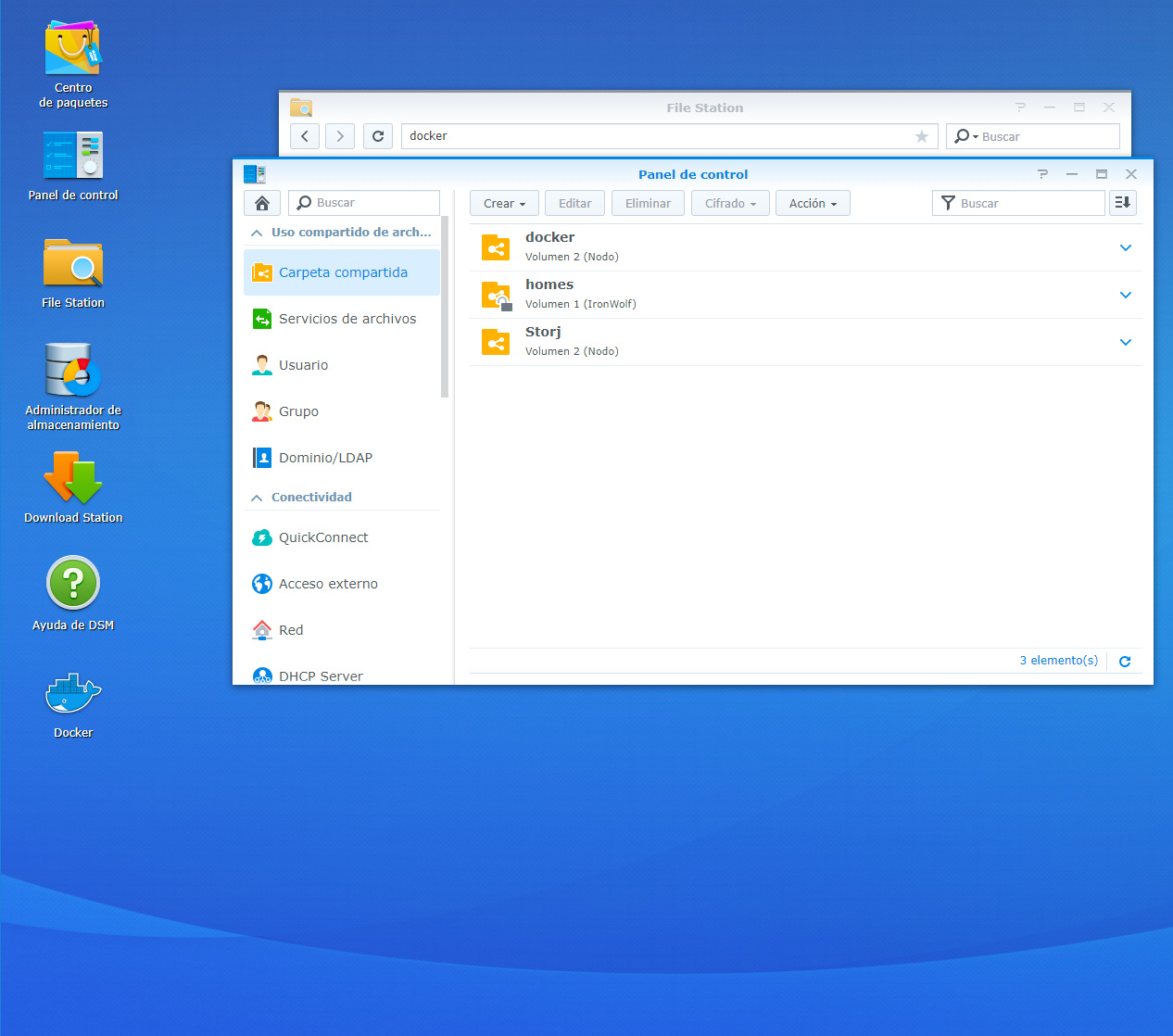Click the Storj shared folder icon
Screen dimensions: 1173x1036
pos(496,342)
